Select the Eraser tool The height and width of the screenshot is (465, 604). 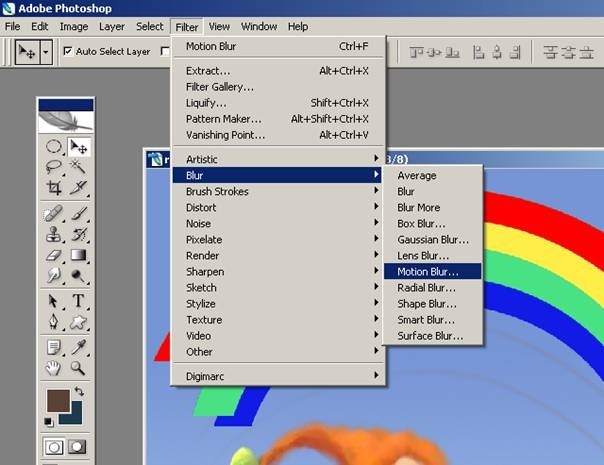(x=54, y=255)
